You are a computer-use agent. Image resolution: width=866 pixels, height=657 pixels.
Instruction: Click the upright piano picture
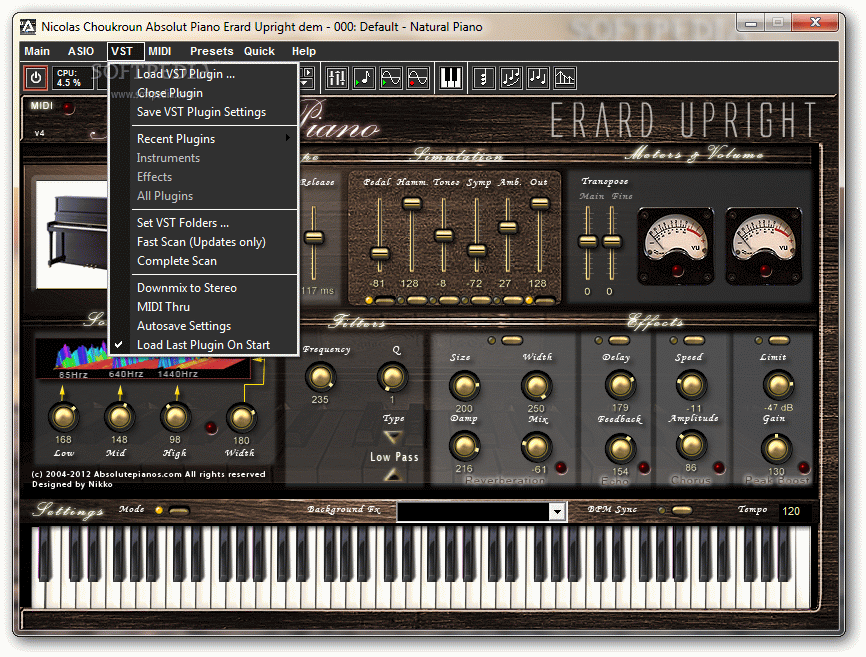click(72, 234)
